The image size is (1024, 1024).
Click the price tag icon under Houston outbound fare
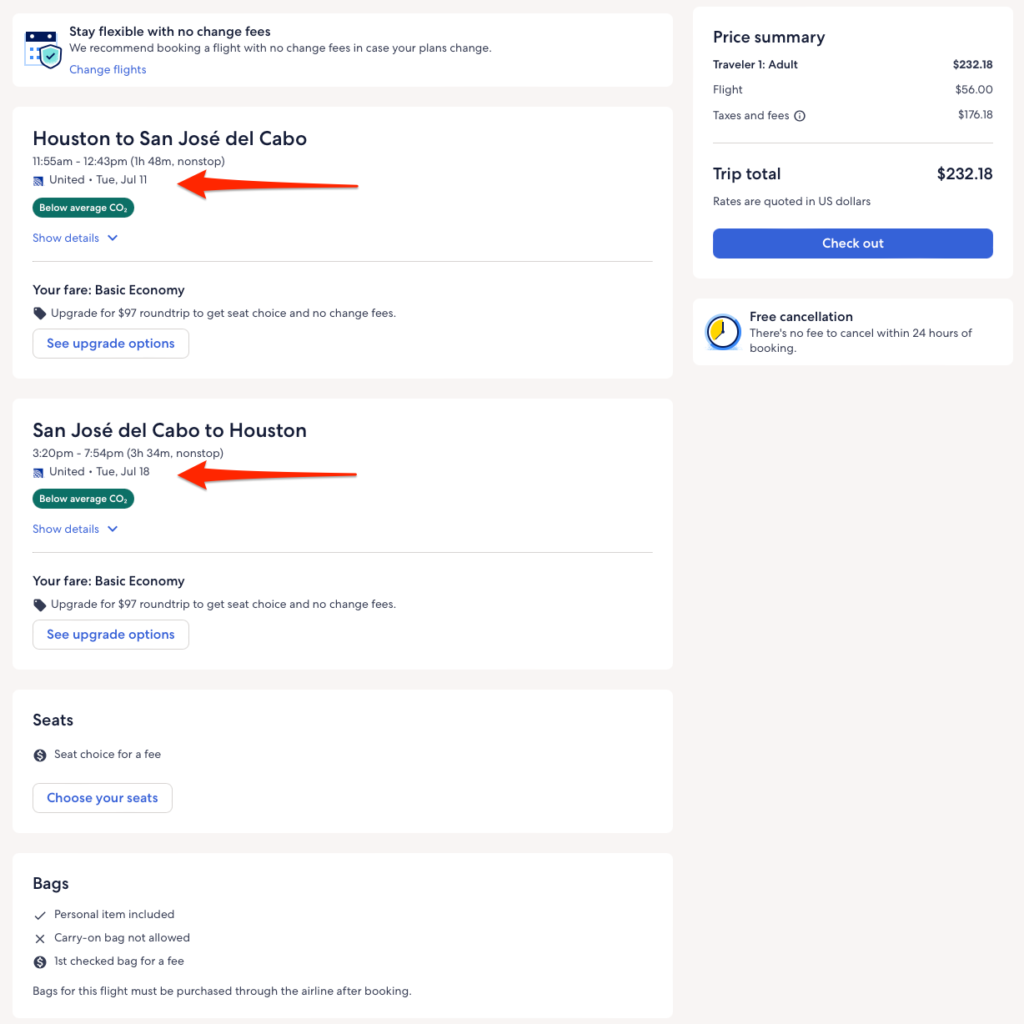coord(40,313)
